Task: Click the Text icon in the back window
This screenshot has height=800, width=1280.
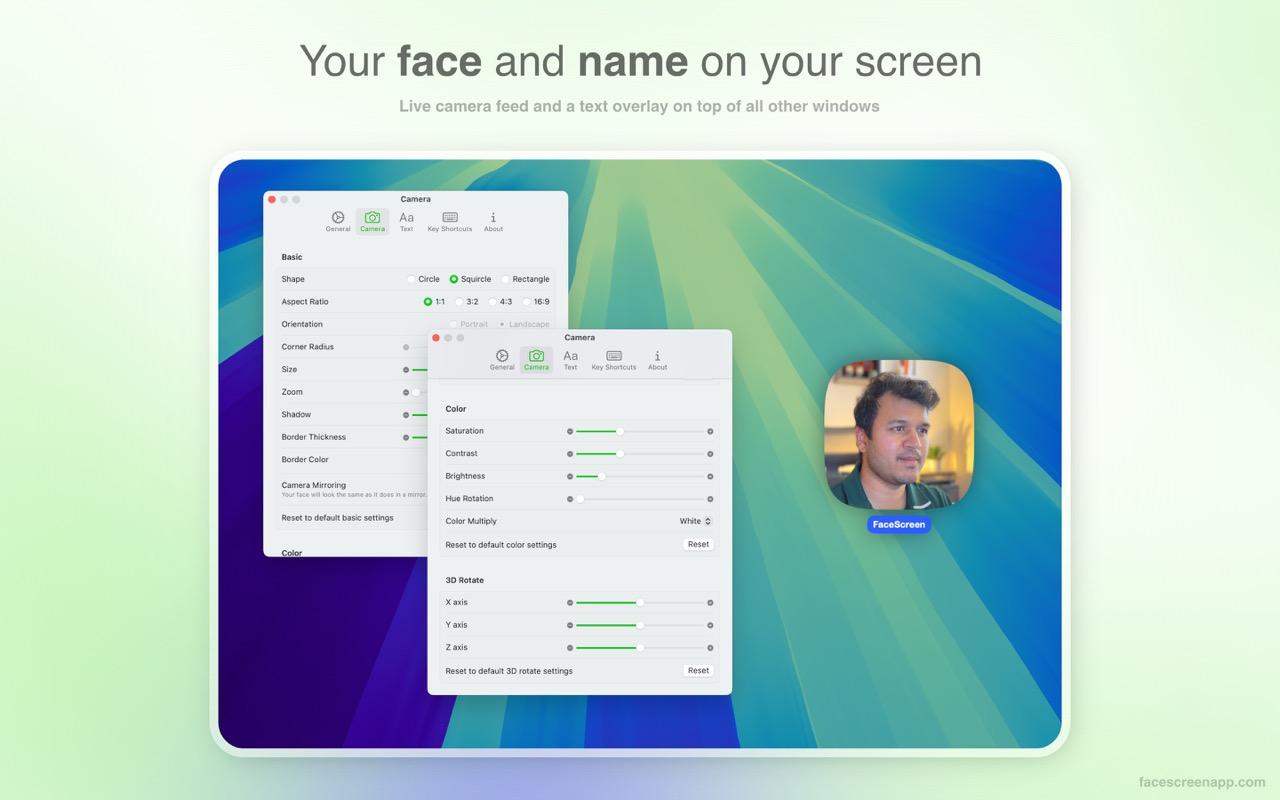Action: [x=406, y=218]
